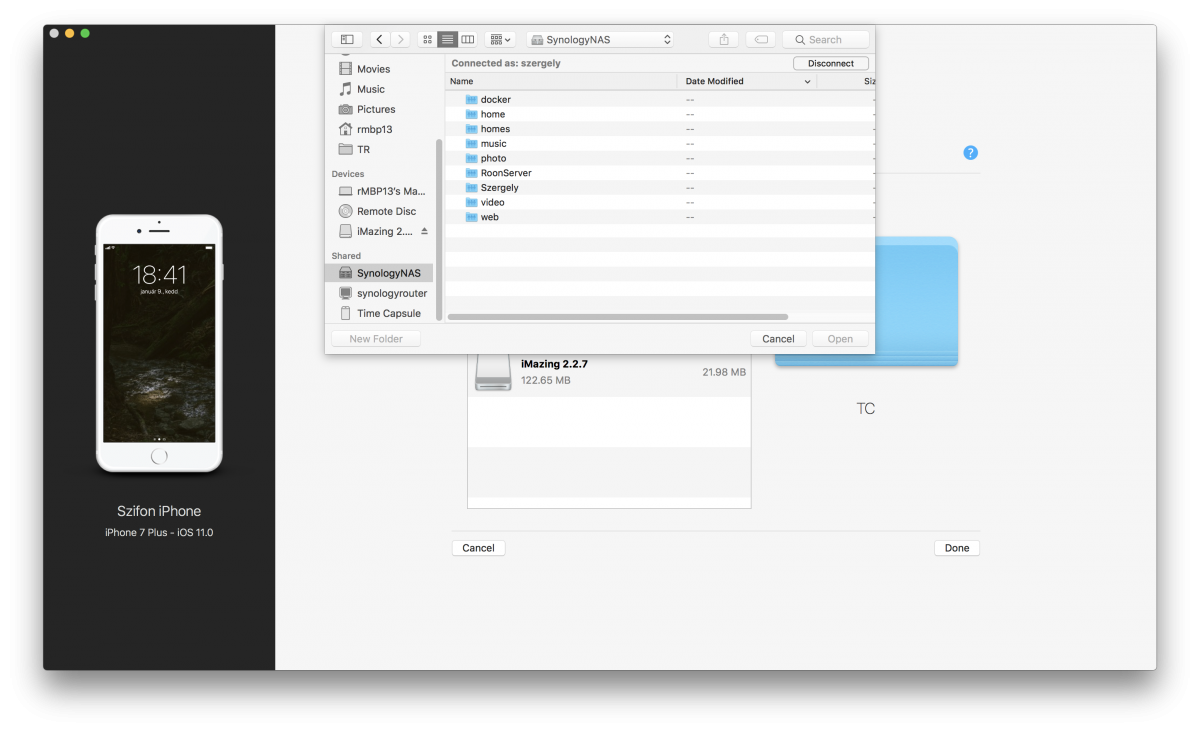Open the group arrangement dropdown
The image size is (1200, 732).
click(x=500, y=39)
